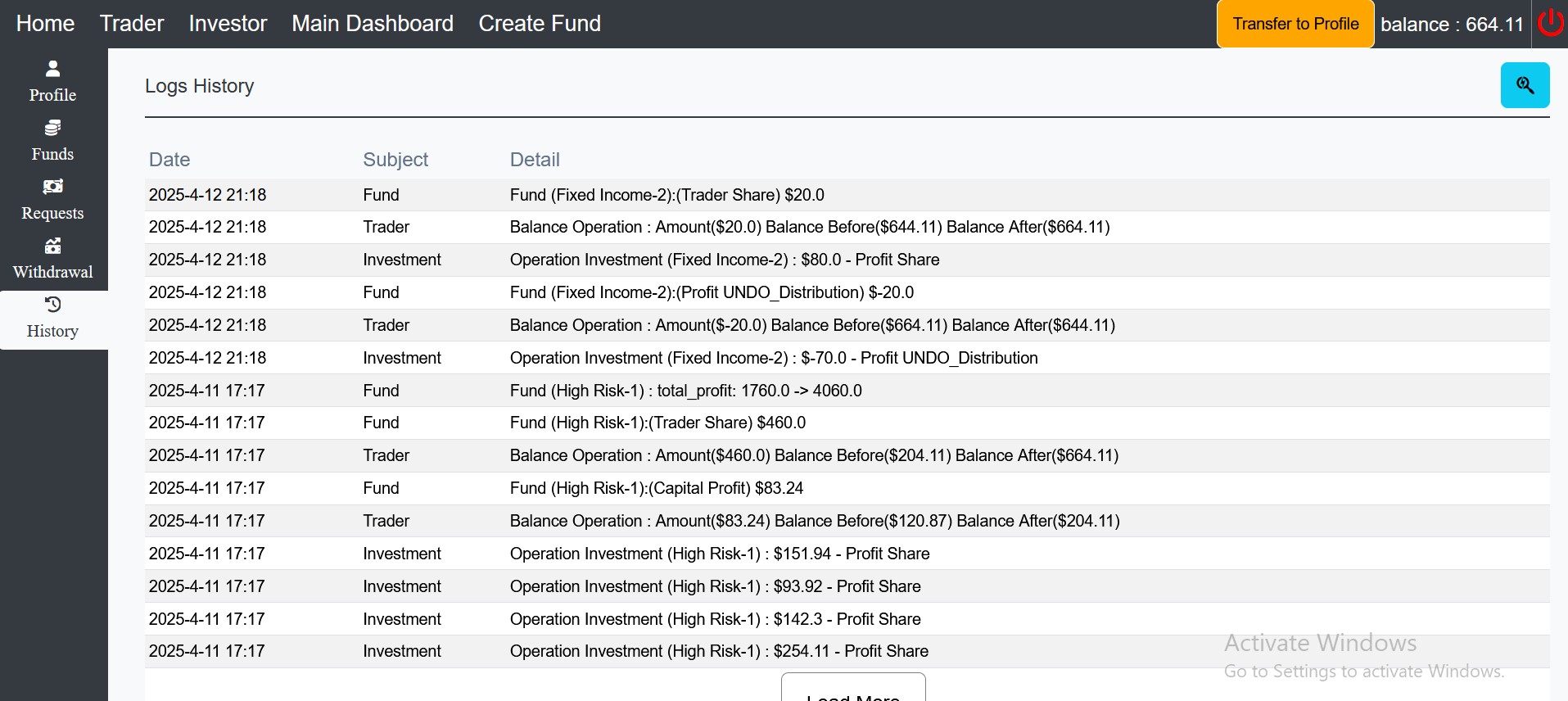Click the Withdrawal icon in sidebar
This screenshot has height=701, width=1568.
pos(52,246)
